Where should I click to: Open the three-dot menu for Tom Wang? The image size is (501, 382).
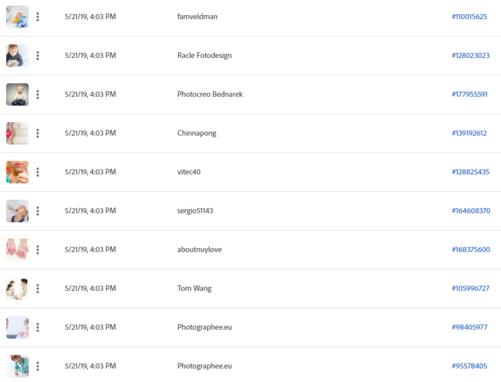click(x=38, y=288)
